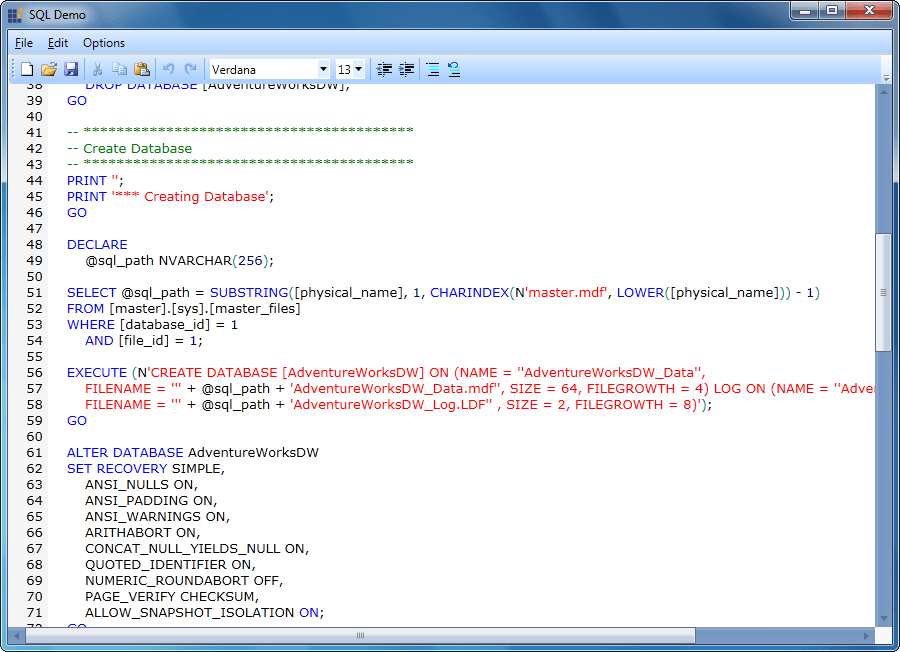
Task: Toggle line highlighting with the toolbar icon
Action: 432,69
